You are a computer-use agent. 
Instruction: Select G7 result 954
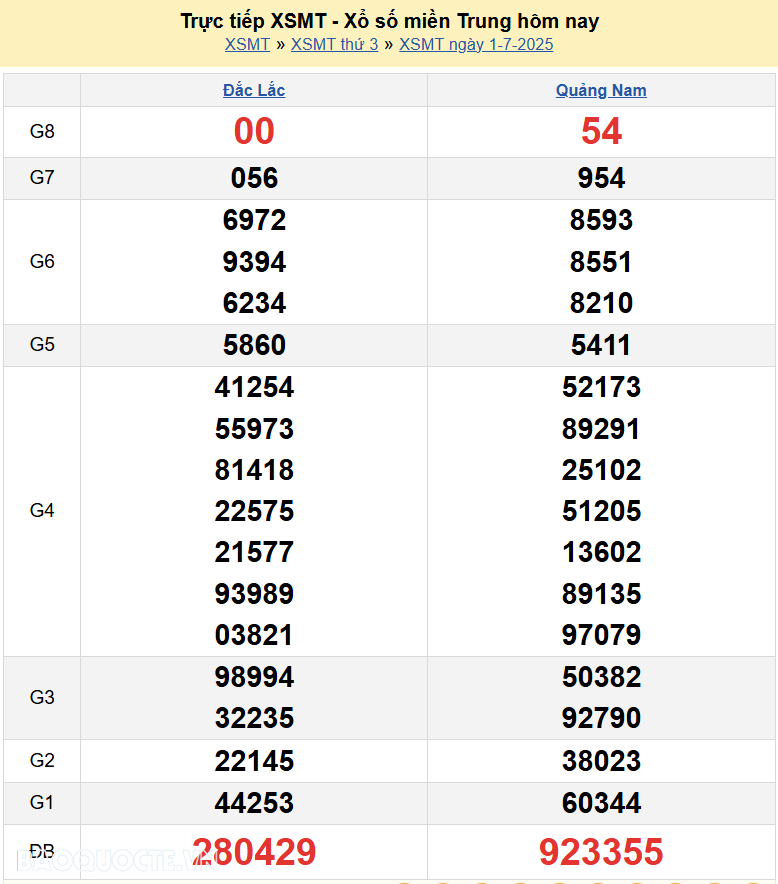(x=601, y=178)
